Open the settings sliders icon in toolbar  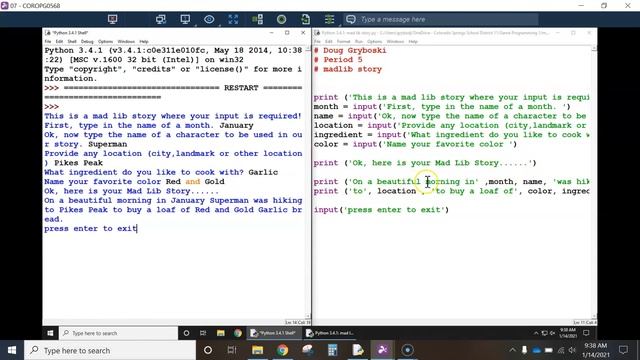(329, 19)
